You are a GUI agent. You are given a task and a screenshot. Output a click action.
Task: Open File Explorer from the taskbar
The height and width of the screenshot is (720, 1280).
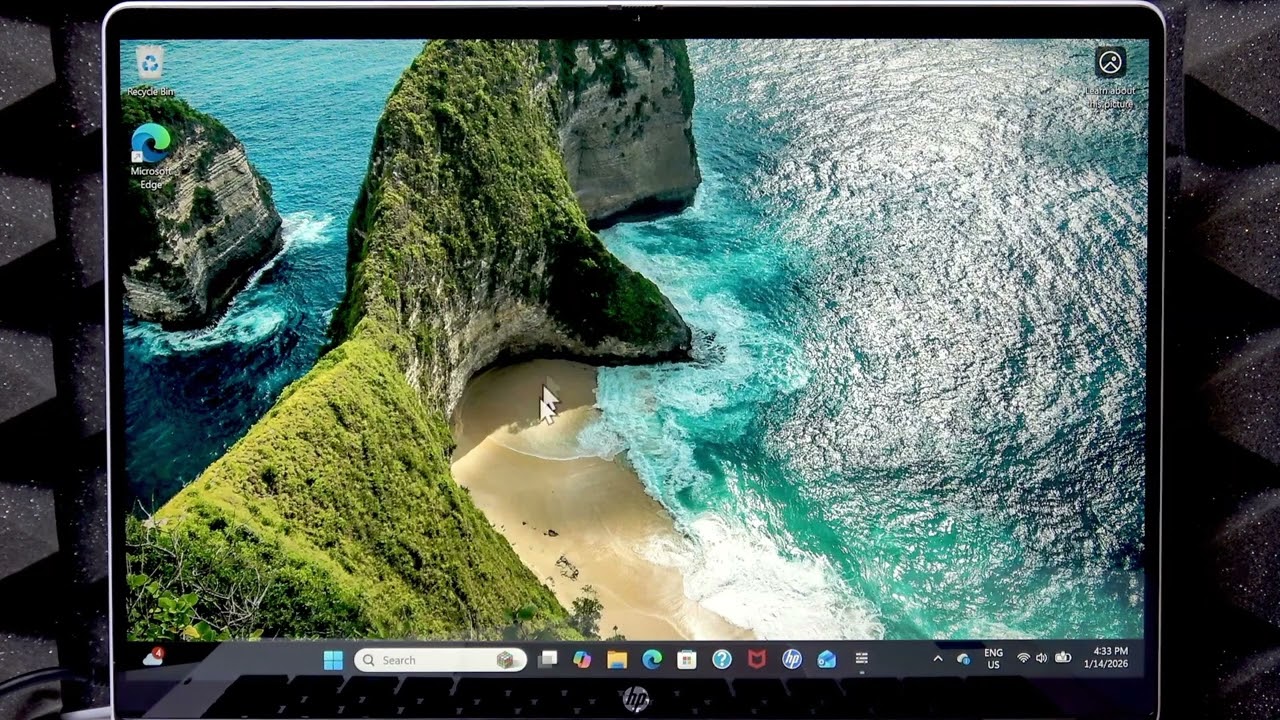point(617,659)
